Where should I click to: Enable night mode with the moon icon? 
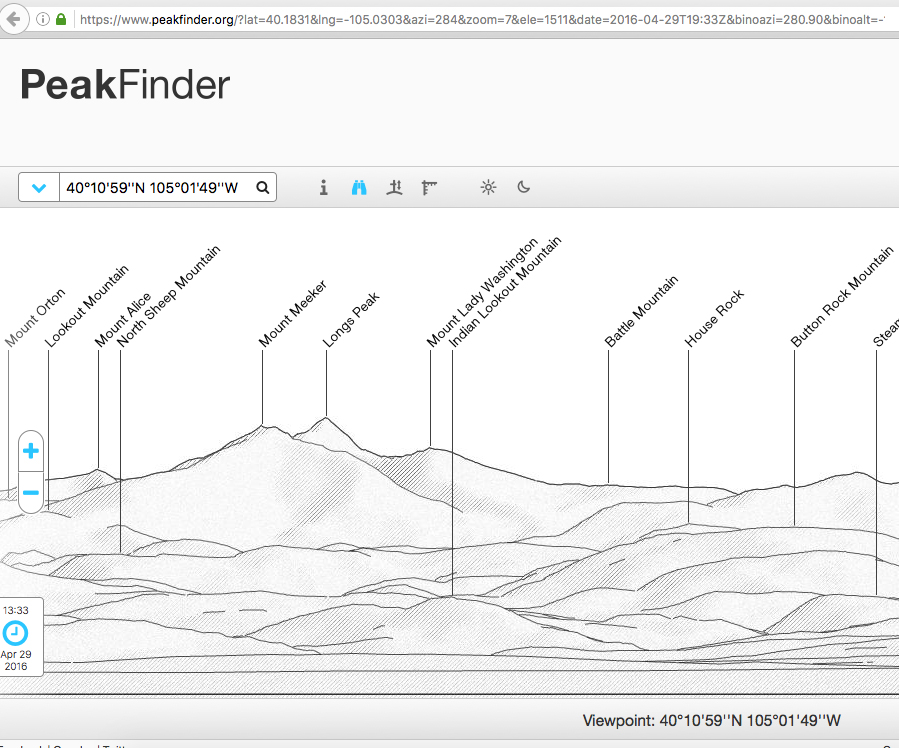tap(523, 187)
